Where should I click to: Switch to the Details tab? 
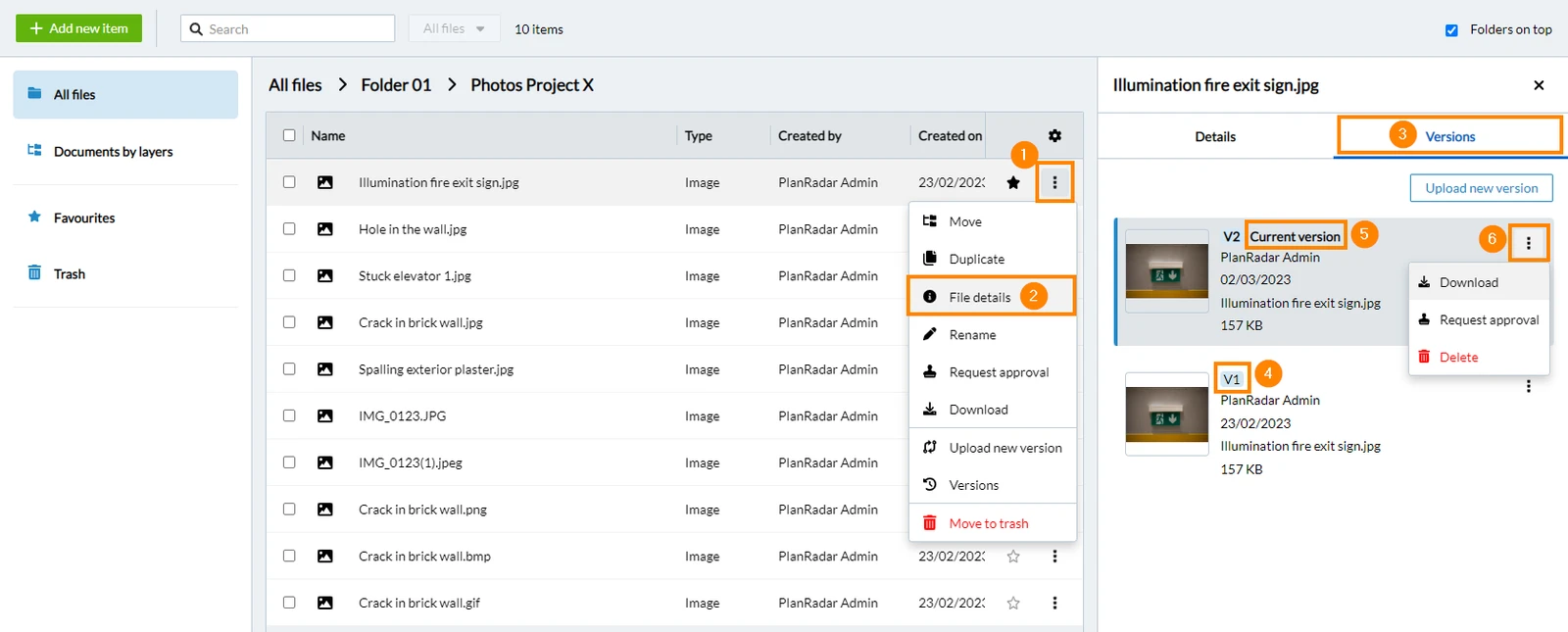pyautogui.click(x=1215, y=136)
